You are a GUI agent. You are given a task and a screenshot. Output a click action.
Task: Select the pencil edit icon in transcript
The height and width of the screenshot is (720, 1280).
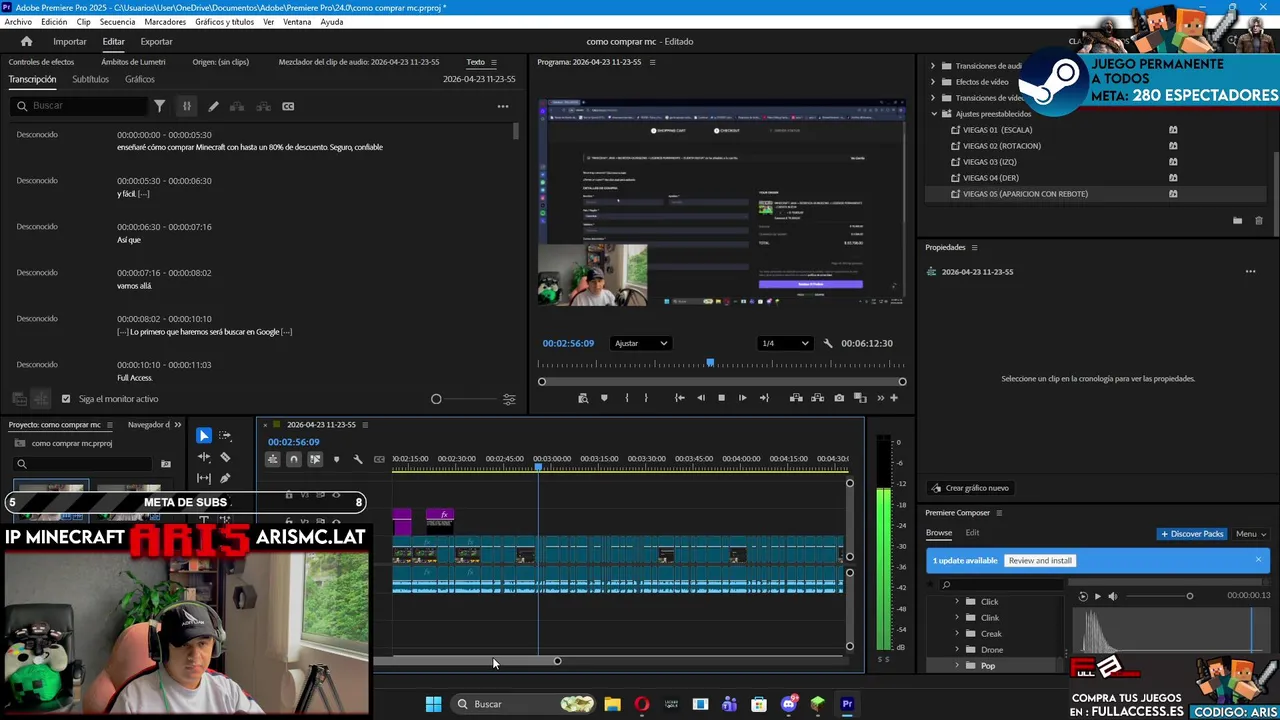[213, 106]
